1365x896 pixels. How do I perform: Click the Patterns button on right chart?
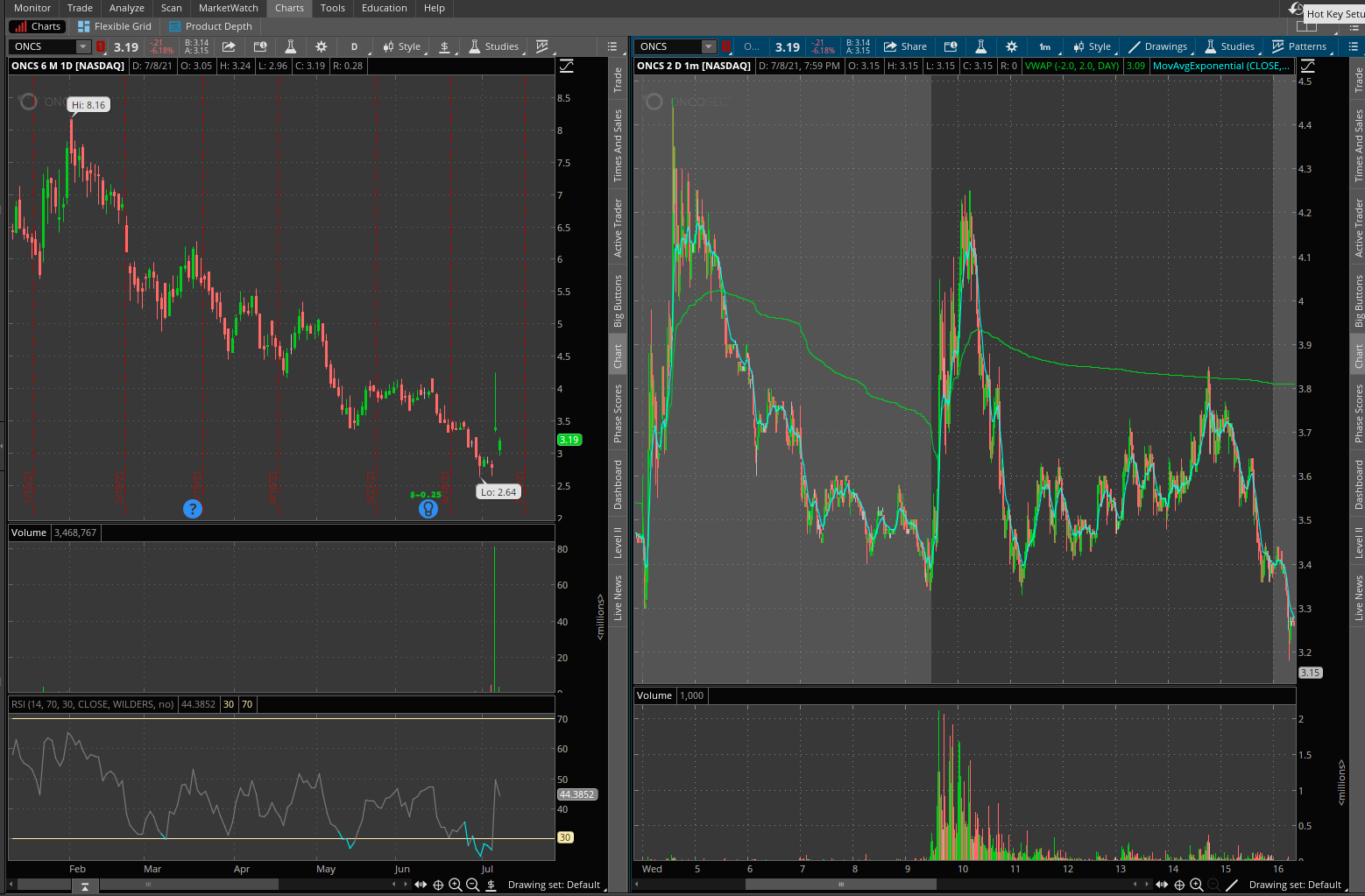[x=1299, y=46]
